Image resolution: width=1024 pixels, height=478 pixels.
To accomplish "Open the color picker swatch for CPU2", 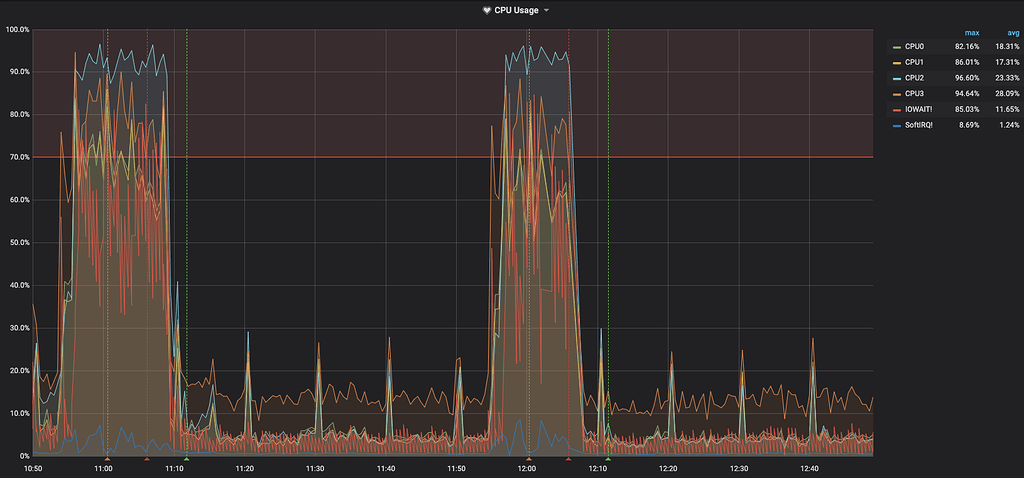I will [x=897, y=78].
